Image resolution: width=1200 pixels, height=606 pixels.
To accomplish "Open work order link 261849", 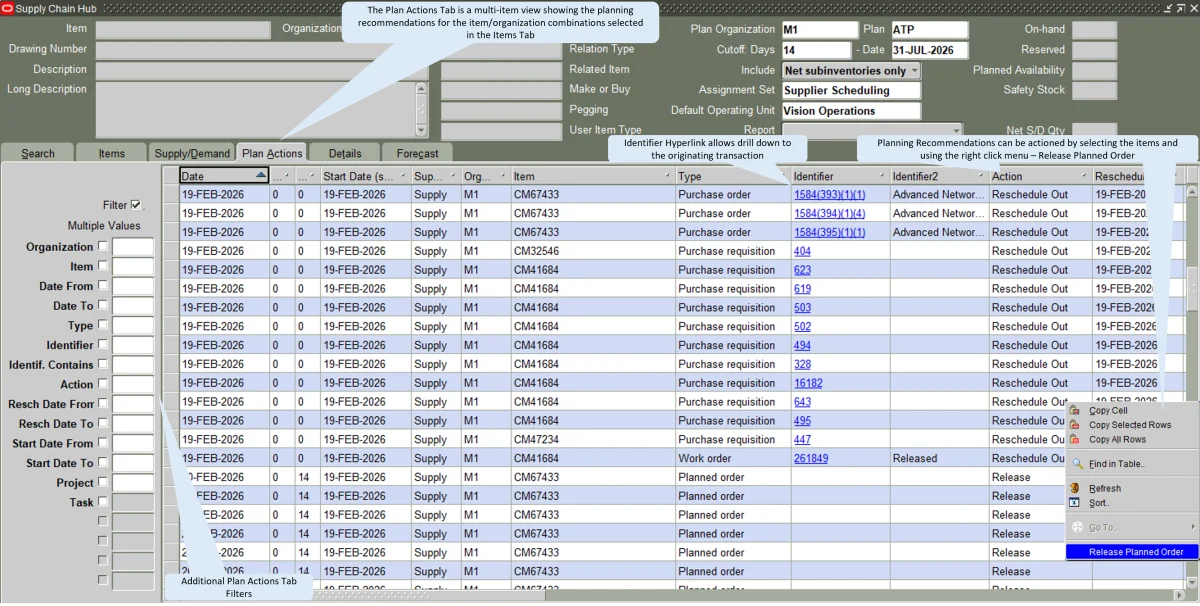I will coord(811,458).
